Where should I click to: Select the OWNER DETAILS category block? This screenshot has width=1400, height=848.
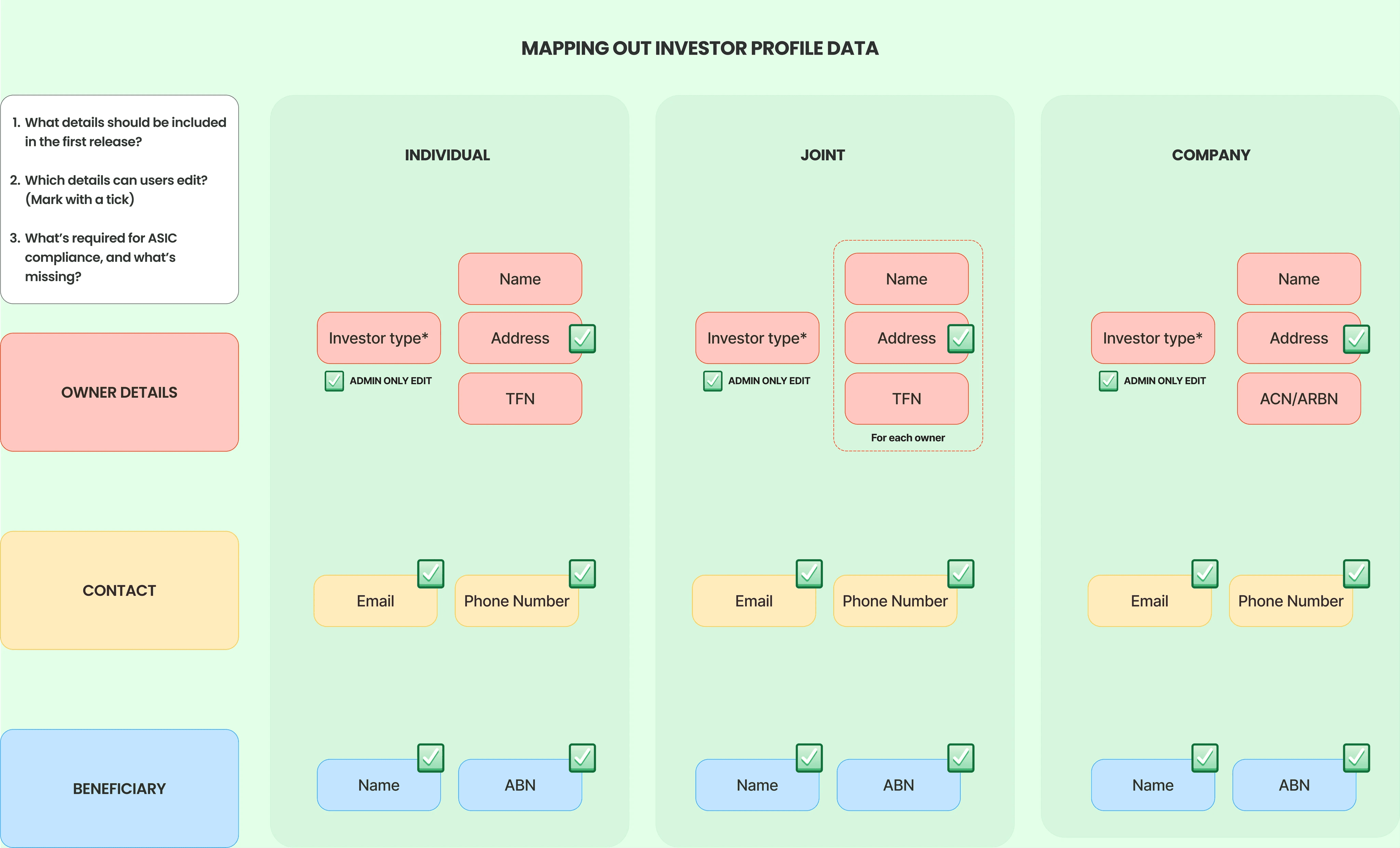coord(119,392)
